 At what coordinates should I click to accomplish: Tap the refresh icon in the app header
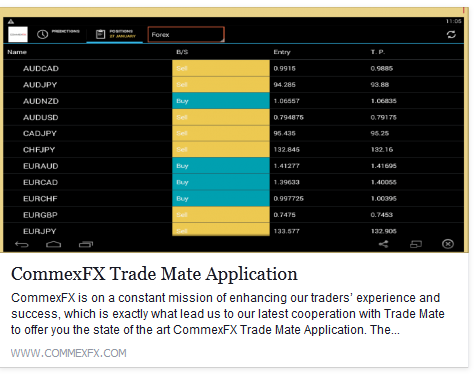[x=451, y=34]
